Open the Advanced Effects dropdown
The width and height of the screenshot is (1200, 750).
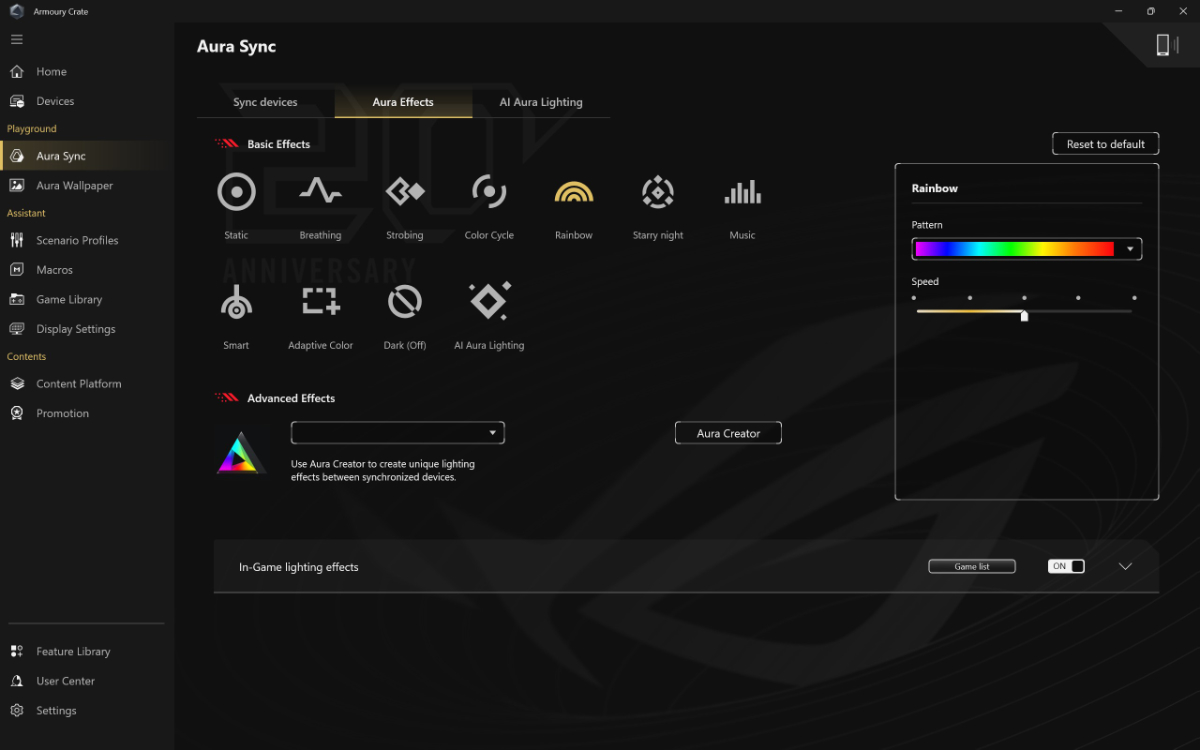click(398, 433)
